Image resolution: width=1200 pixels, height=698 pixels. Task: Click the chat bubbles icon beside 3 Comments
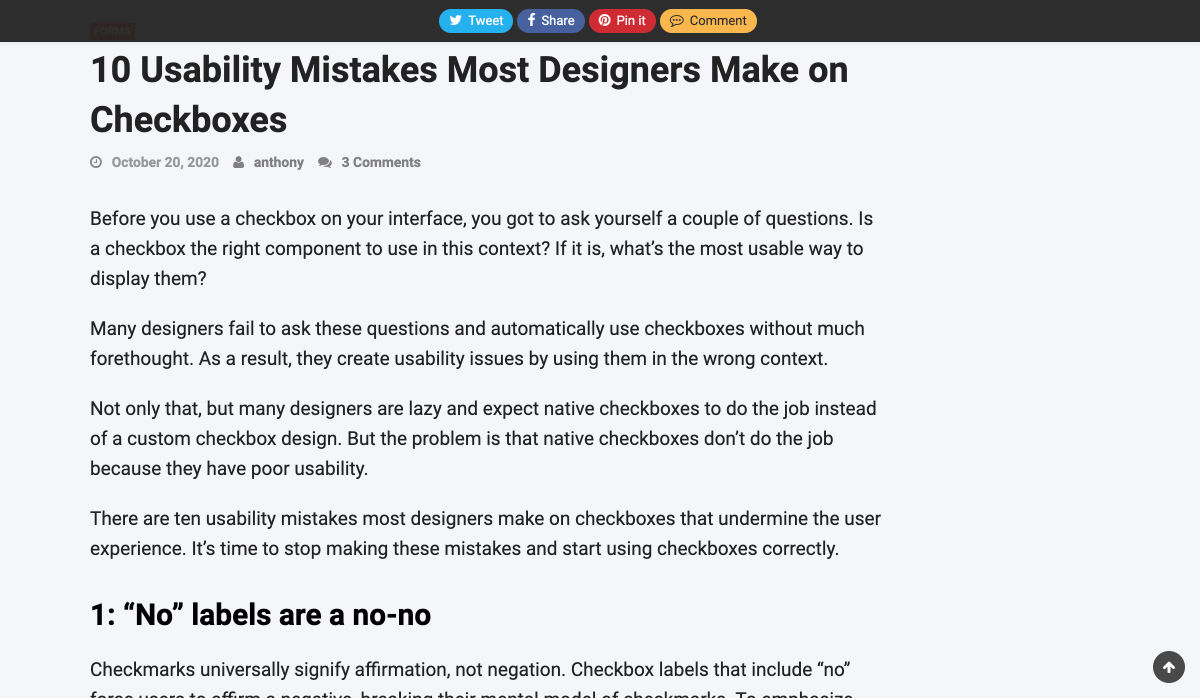tap(325, 162)
